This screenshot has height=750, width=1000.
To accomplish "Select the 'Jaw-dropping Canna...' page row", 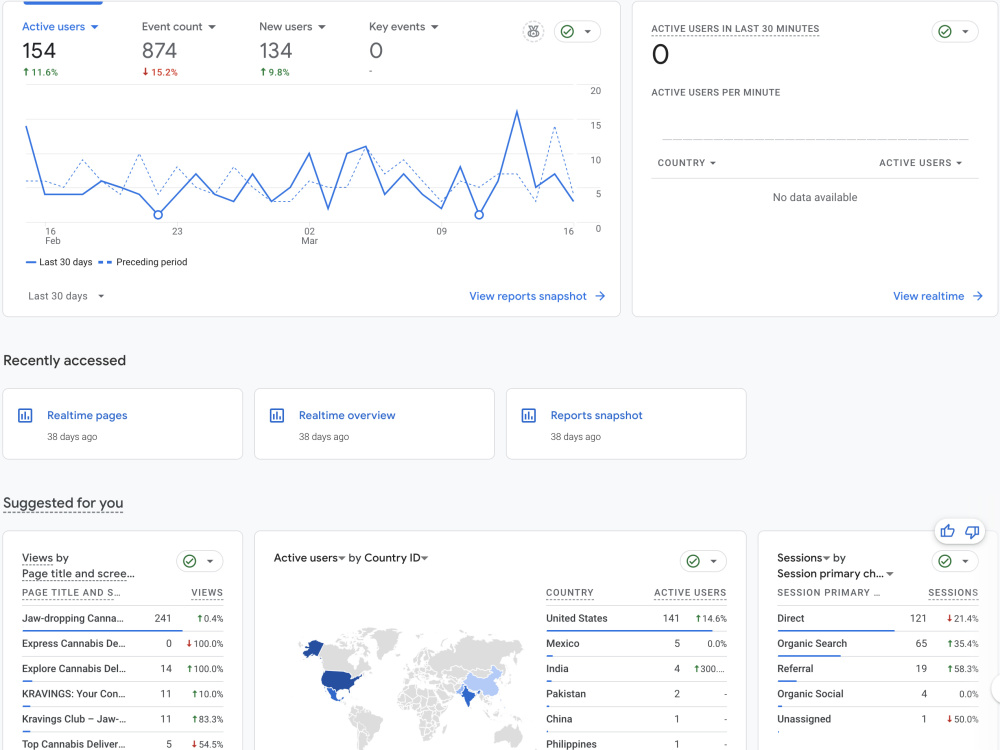I will (x=122, y=619).
